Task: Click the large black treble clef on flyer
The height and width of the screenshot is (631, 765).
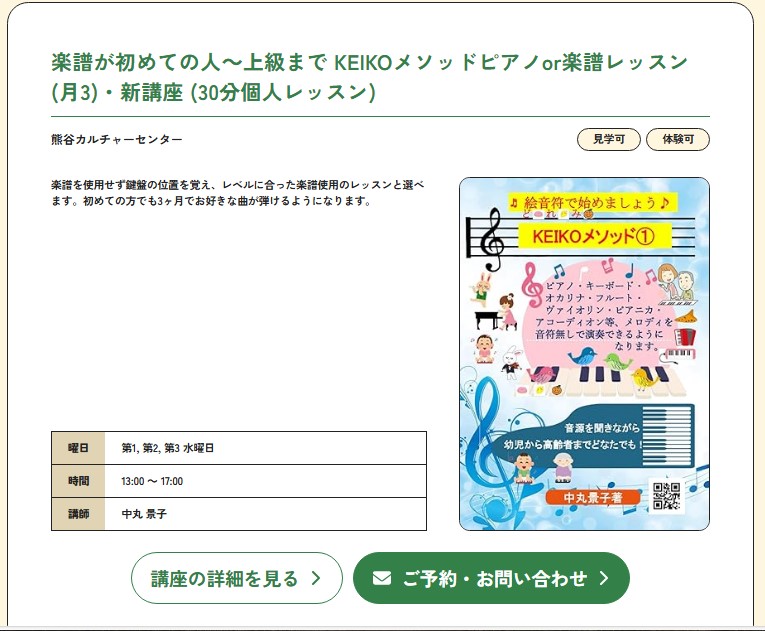Action: [492, 239]
